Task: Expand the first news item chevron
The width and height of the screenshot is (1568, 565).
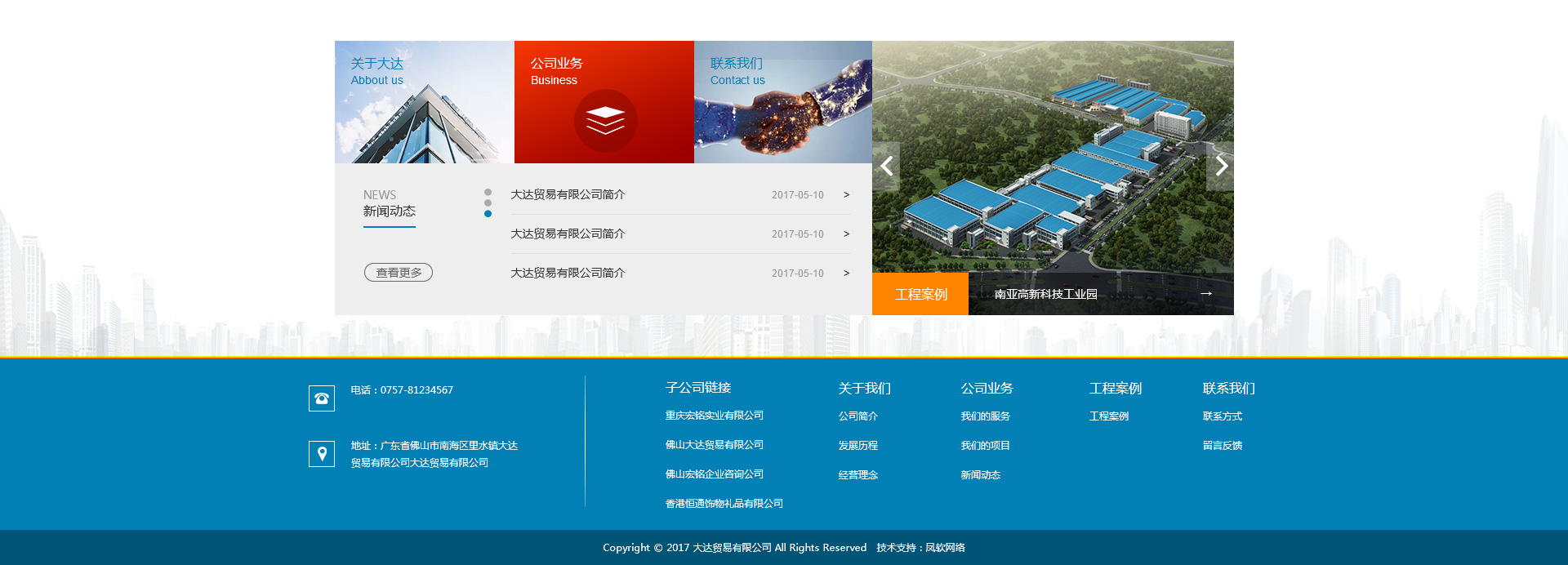Action: (846, 195)
